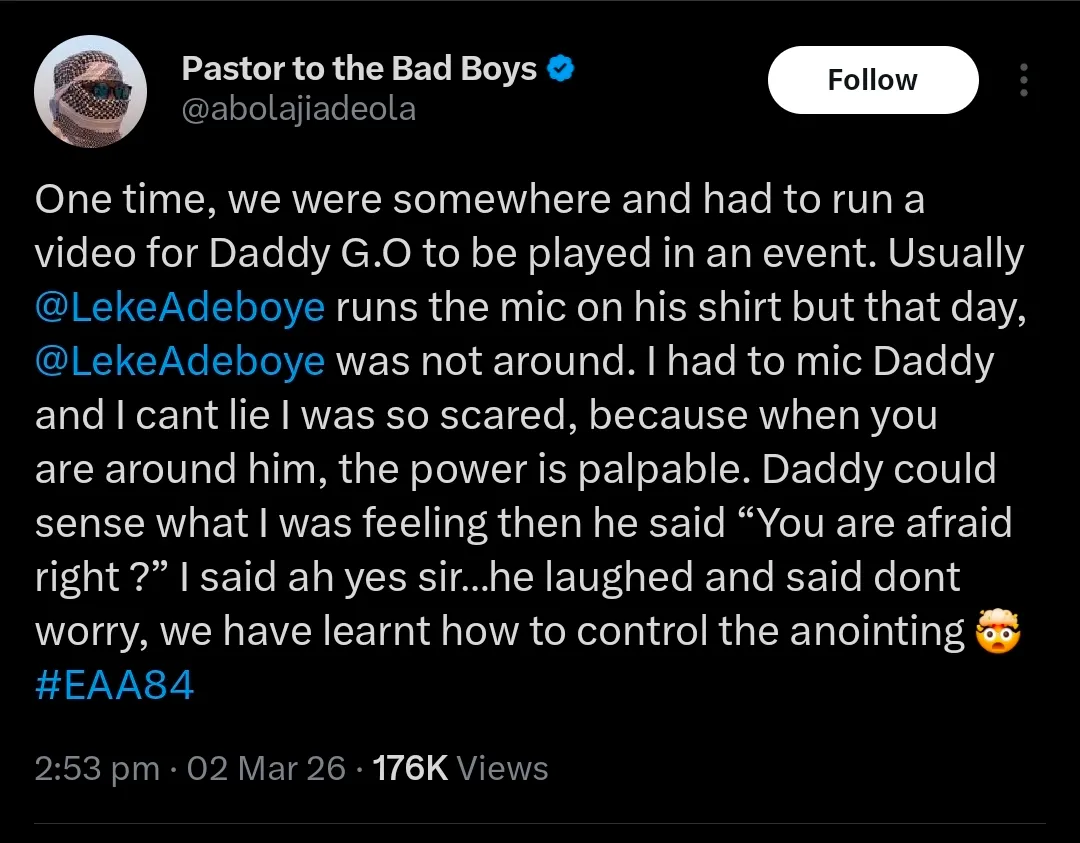Click the blue verified badge icon
This screenshot has width=1080, height=843.
pos(563,70)
